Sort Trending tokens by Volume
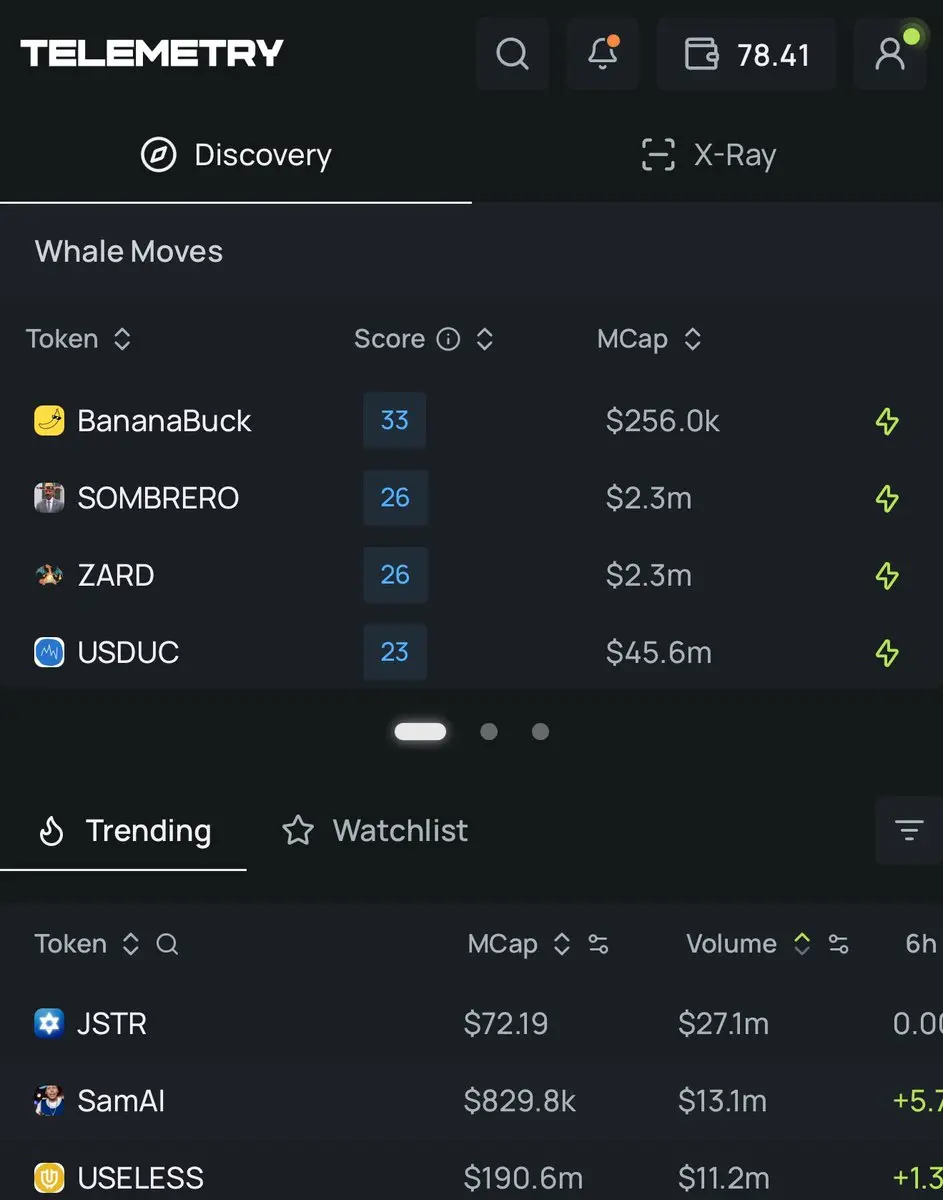Screen dimensions: 943x1200 (801, 944)
